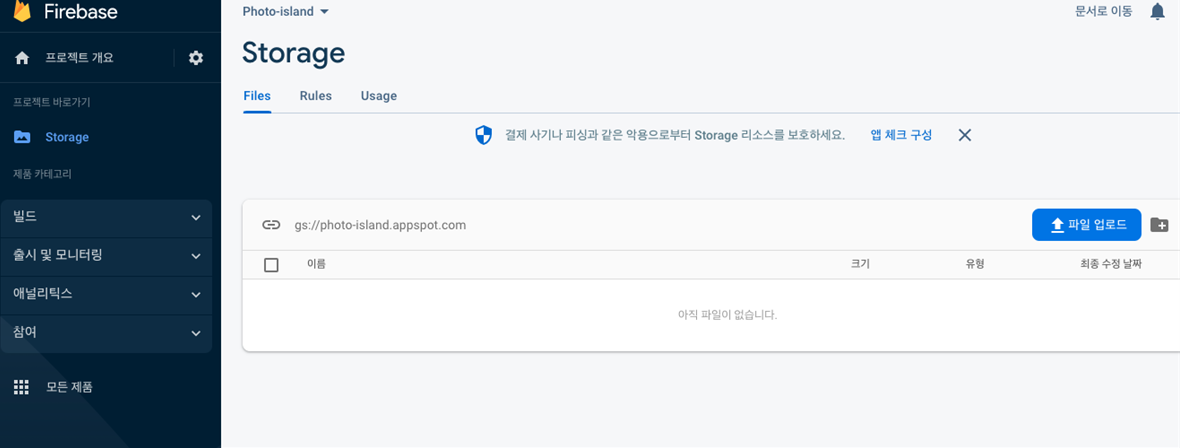Sort by 유형 column header
The image size is (1186, 448).
(x=975, y=264)
